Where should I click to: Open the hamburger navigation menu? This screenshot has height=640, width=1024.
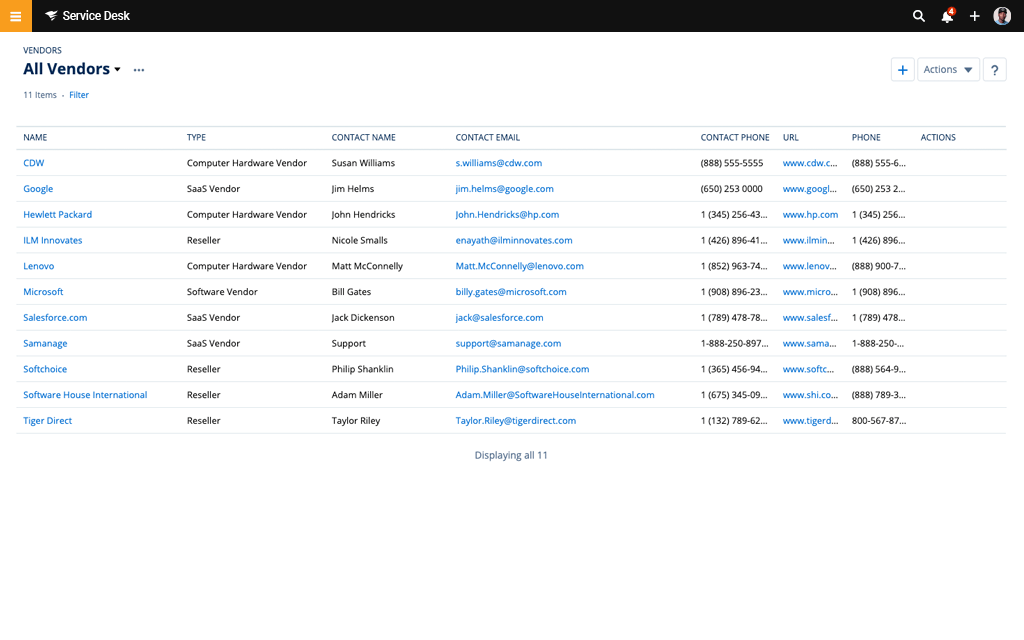pyautogui.click(x=15, y=15)
